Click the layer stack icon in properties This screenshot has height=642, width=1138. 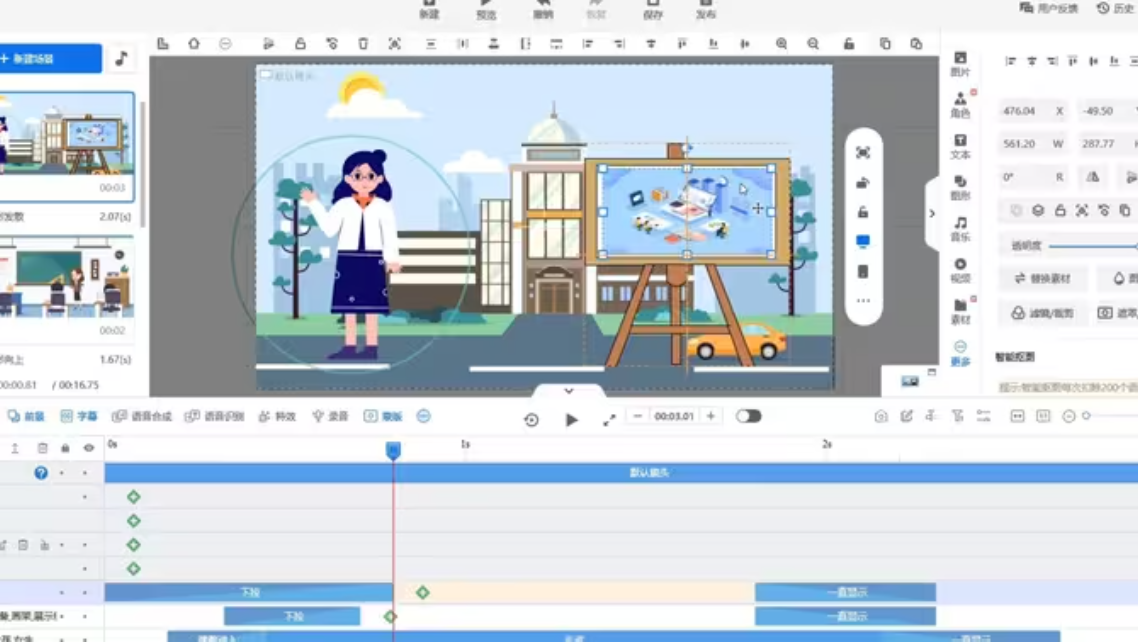tap(1038, 210)
